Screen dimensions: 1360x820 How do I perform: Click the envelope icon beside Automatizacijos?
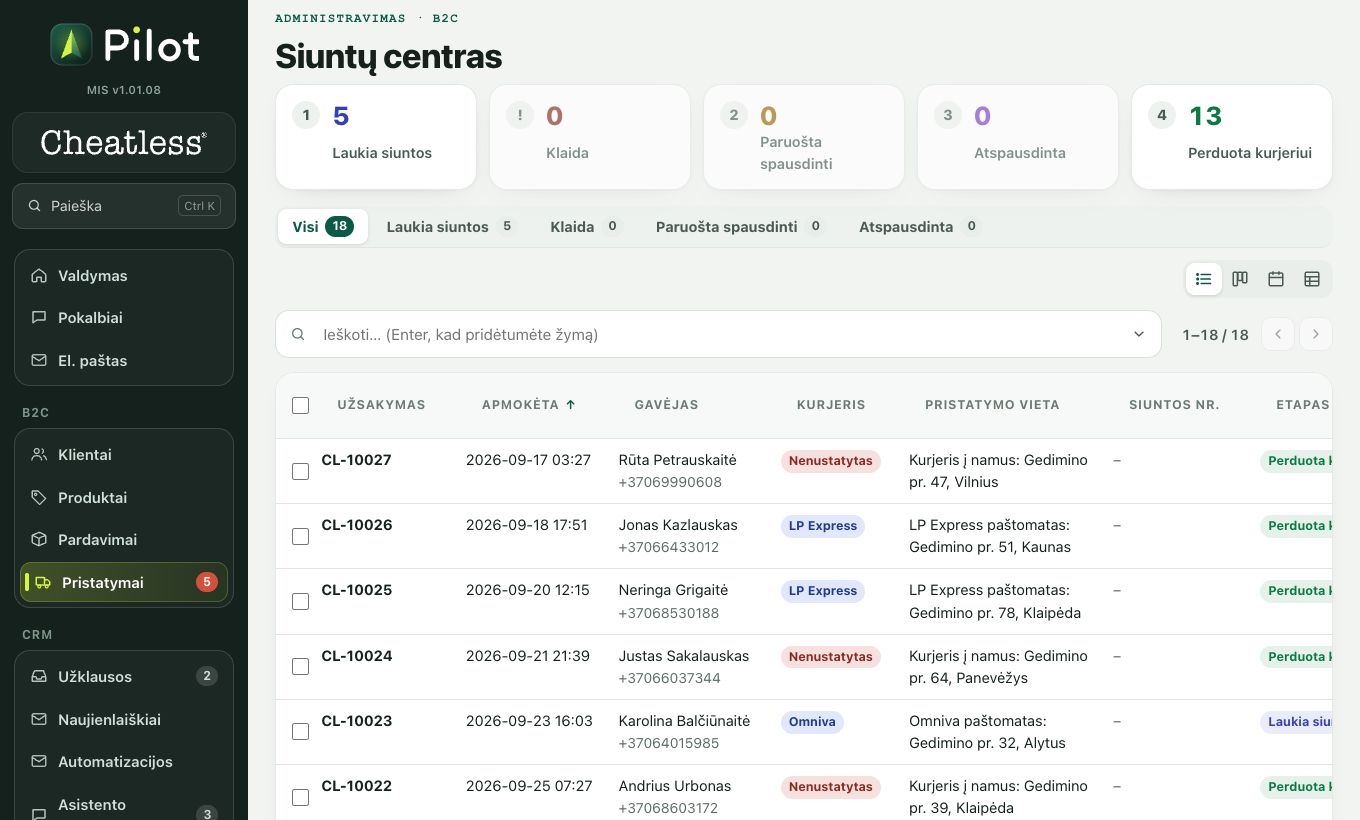39,762
